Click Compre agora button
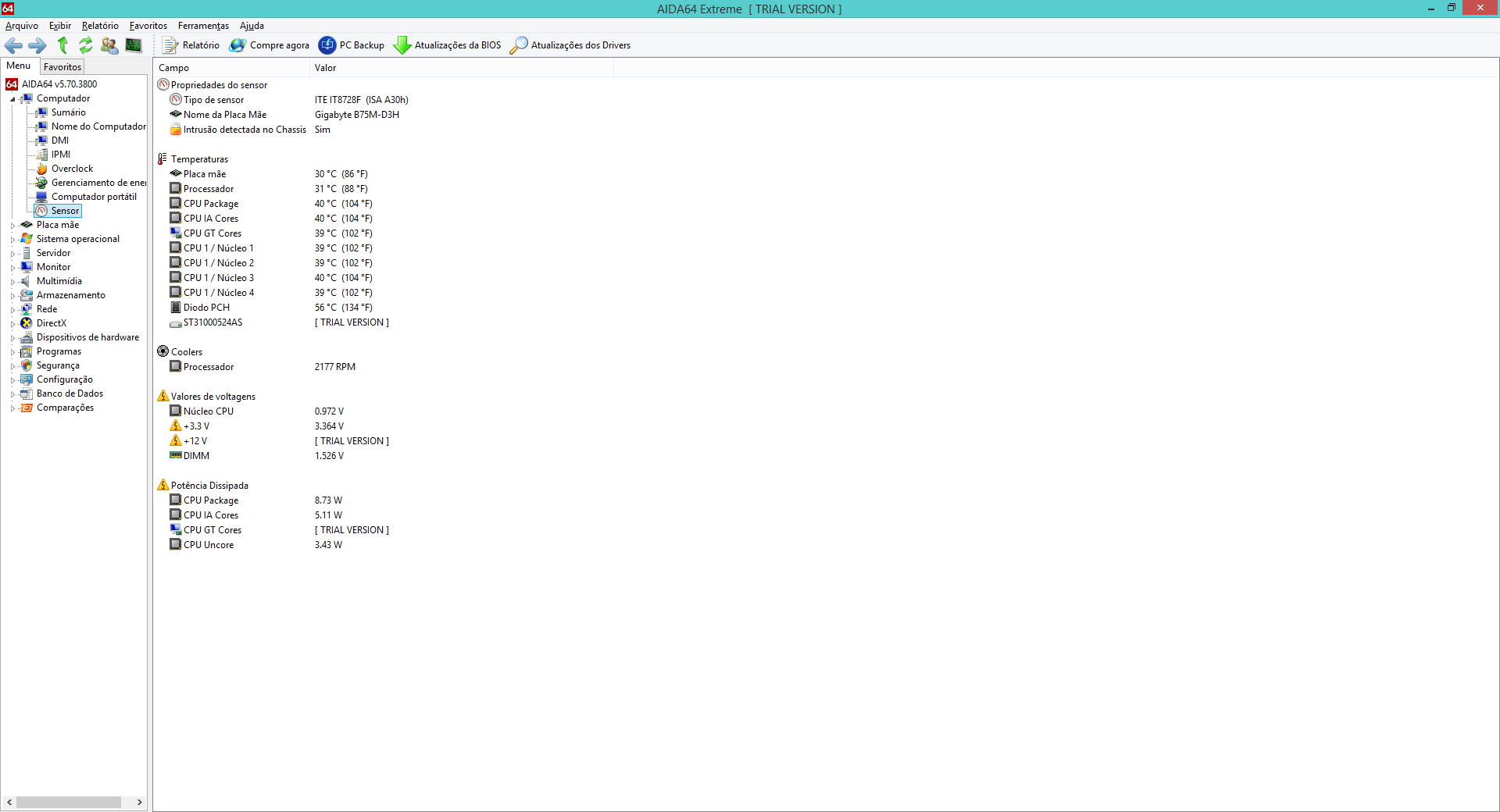The height and width of the screenshot is (812, 1500). (269, 45)
